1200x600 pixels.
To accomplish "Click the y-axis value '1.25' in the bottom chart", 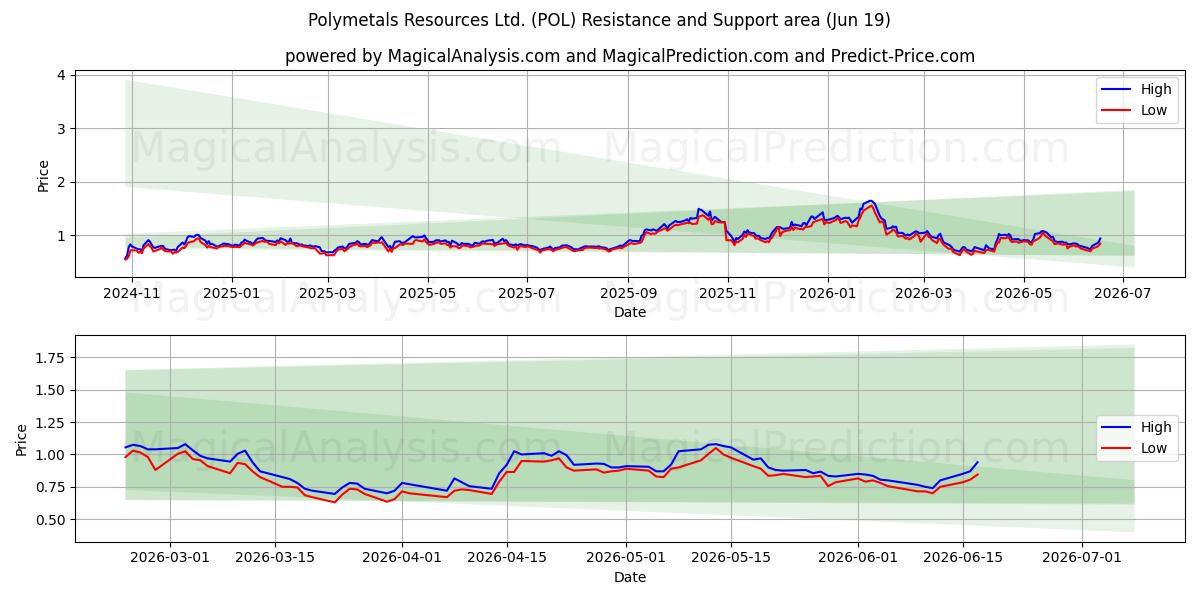I will pos(50,423).
